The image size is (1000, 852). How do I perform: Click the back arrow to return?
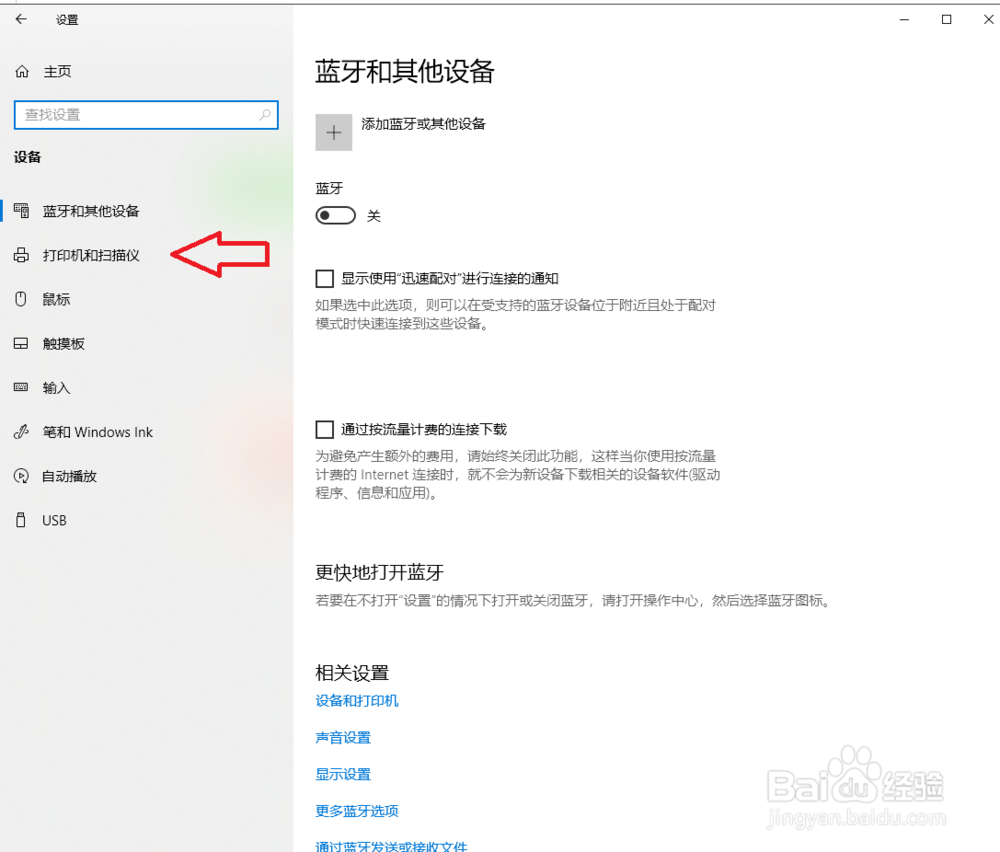[x=20, y=19]
